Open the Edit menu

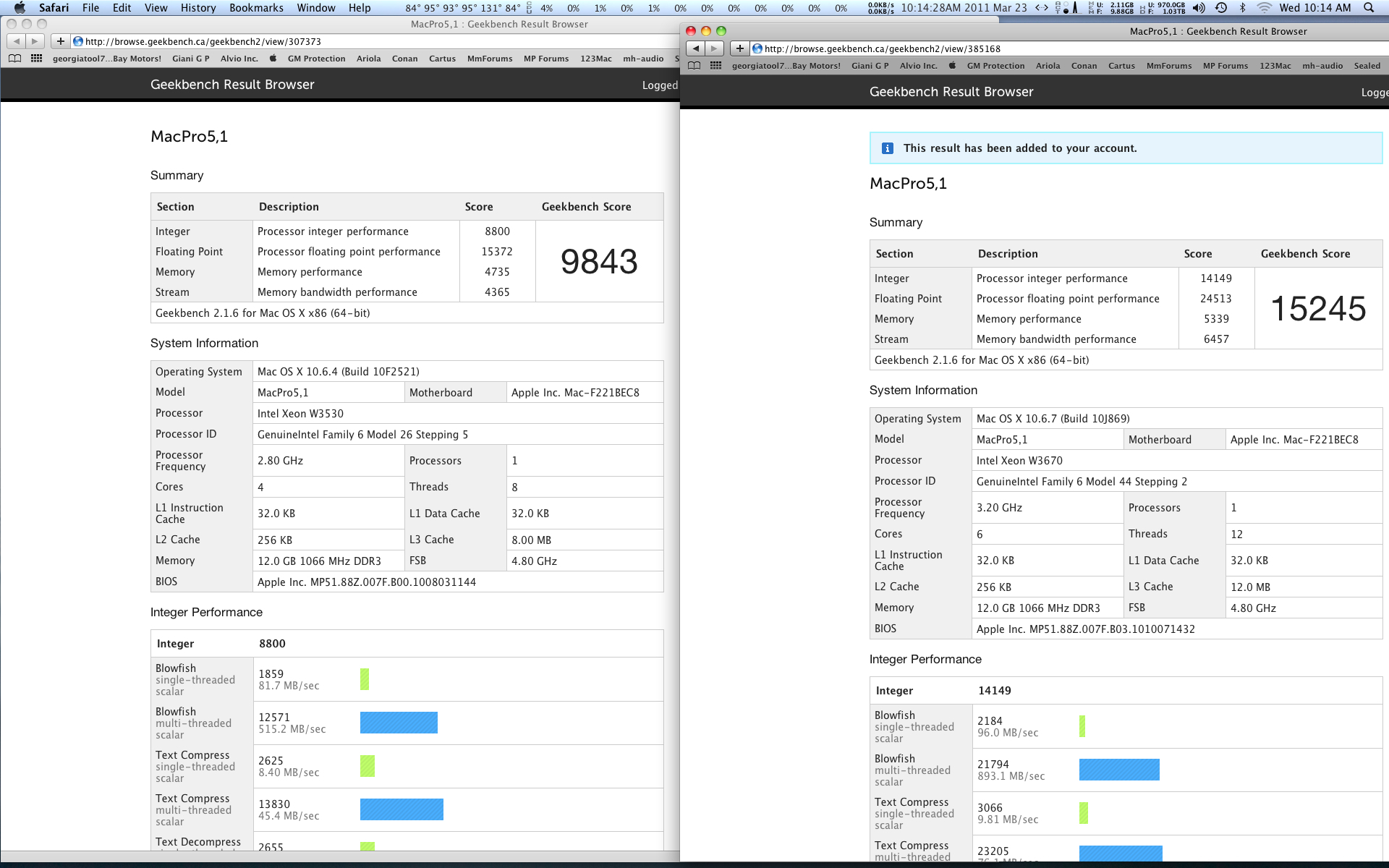click(x=122, y=8)
